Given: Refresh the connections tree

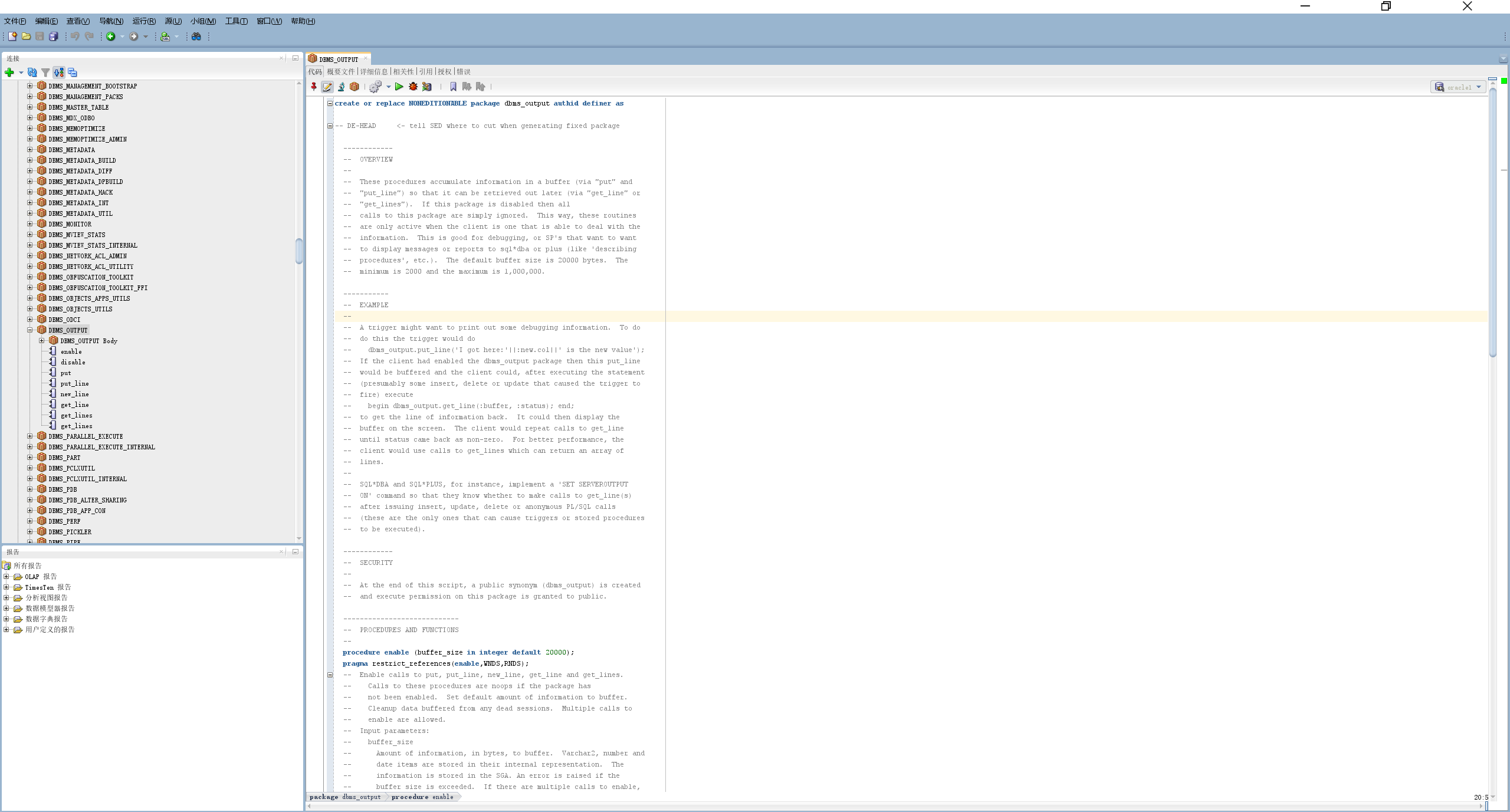Looking at the screenshot, I should tap(32, 73).
